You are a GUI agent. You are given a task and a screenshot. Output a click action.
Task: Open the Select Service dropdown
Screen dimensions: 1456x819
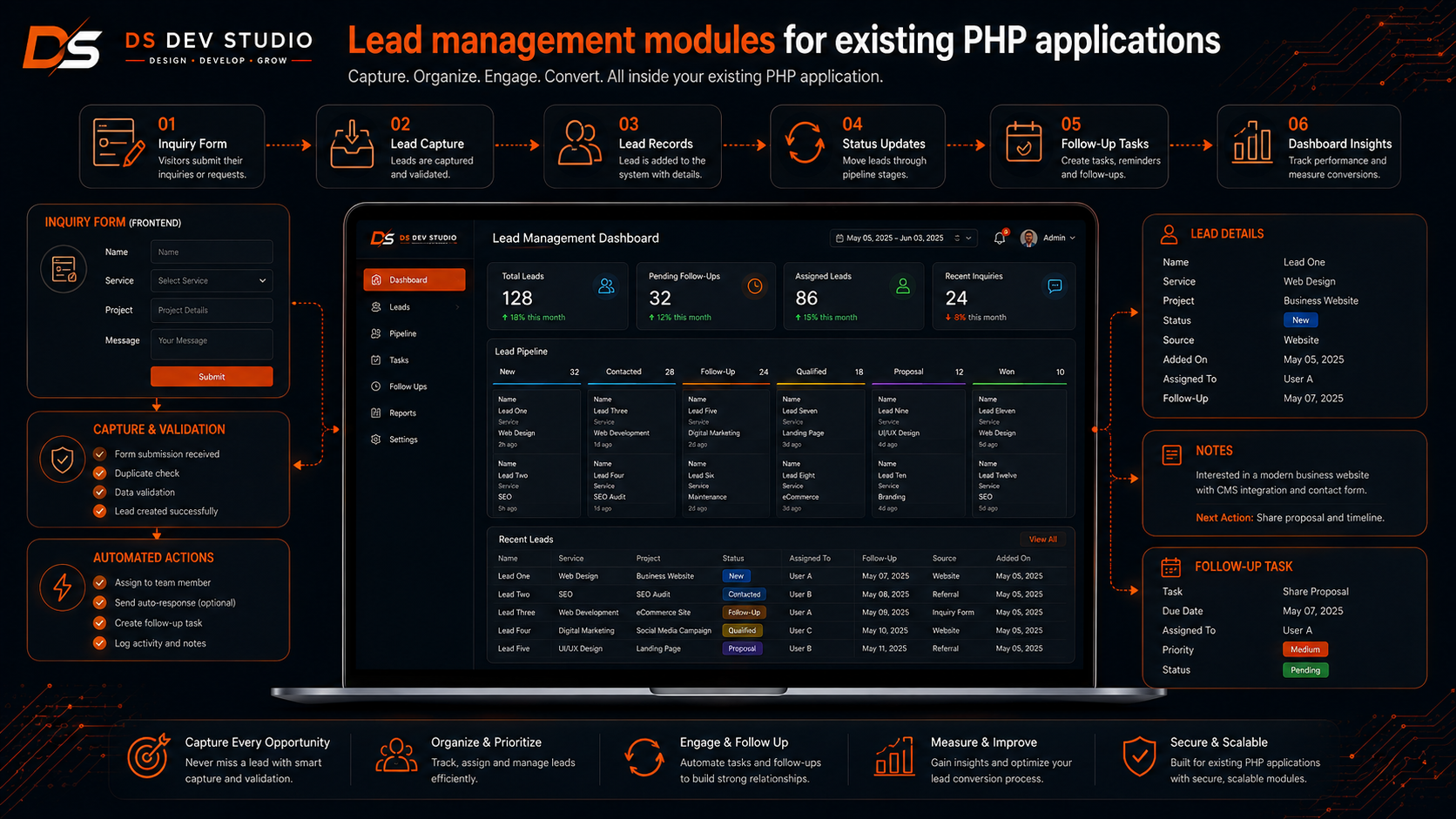[212, 281]
